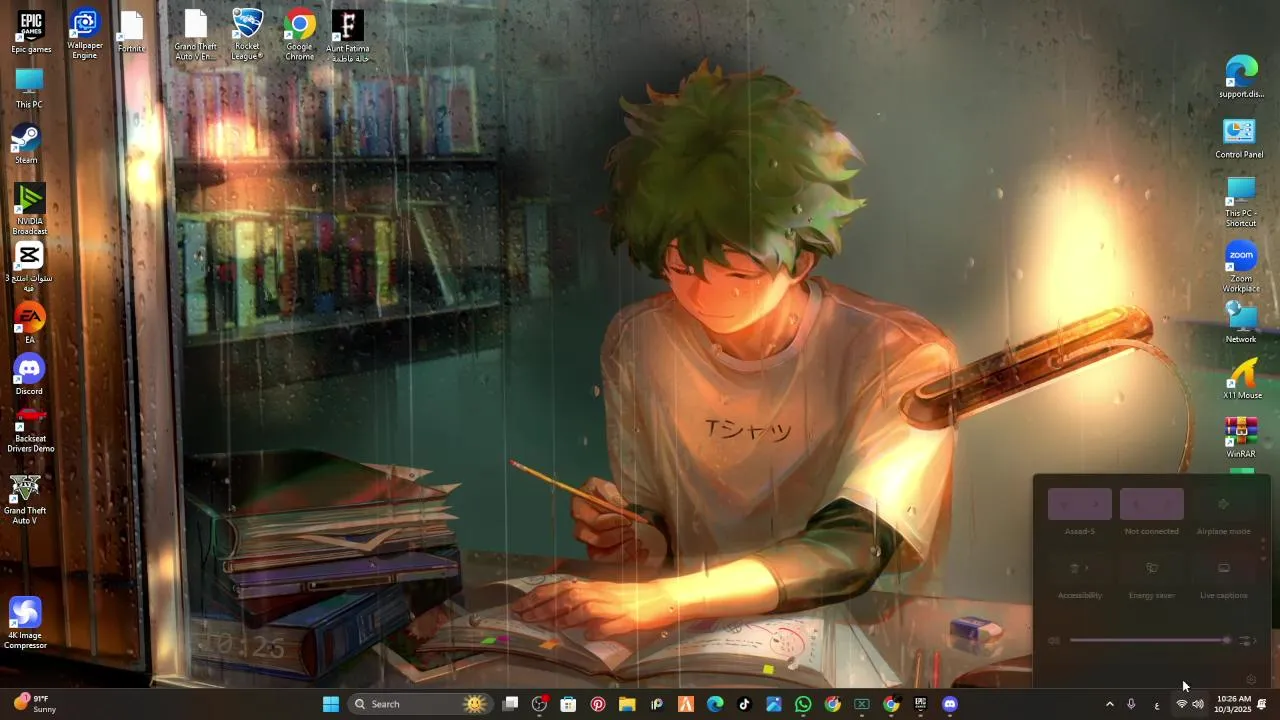
Task: Select sound output device button
Action: click(x=1246, y=641)
